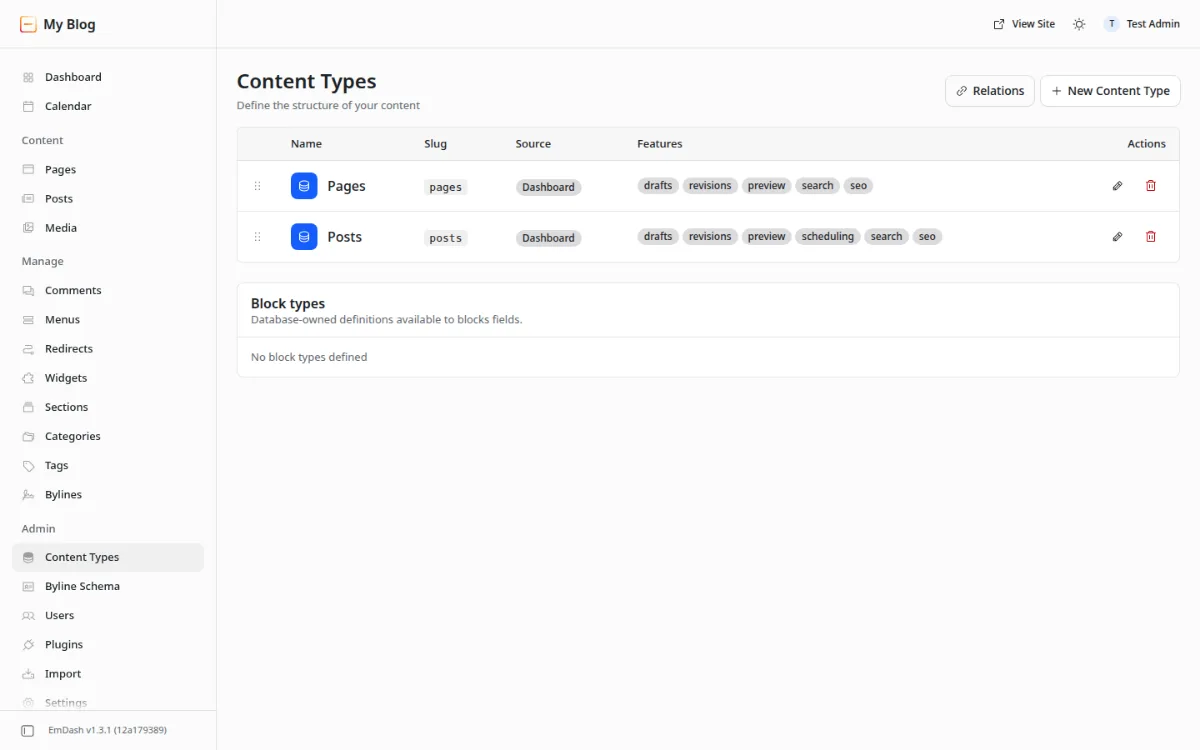Click the New Content Type button
This screenshot has height=750, width=1200.
[1110, 91]
